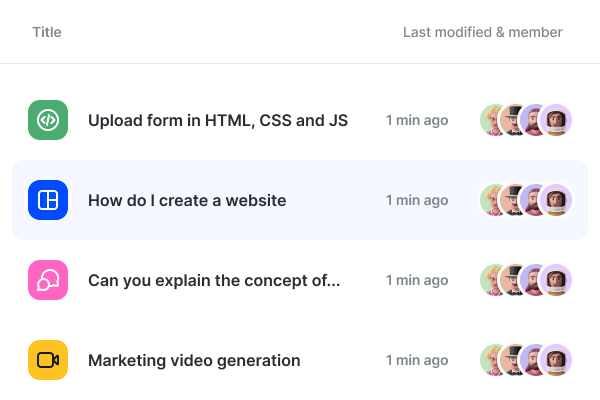Click "1 min ago" in the Upload form row
Image resolution: width=600 pixels, height=400 pixels.
417,120
